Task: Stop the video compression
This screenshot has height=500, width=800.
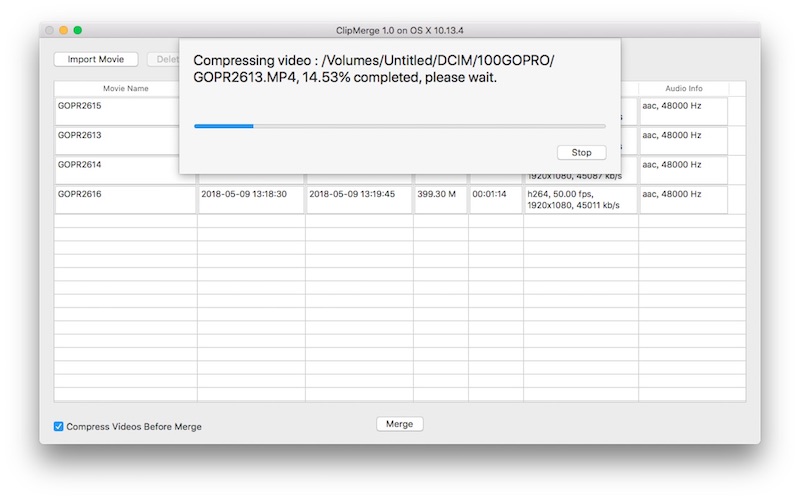Action: coord(581,153)
